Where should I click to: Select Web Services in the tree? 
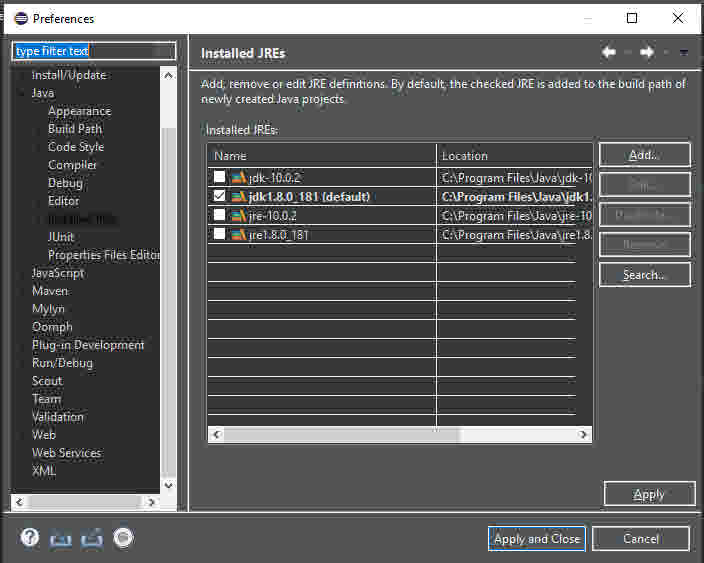[x=66, y=453]
